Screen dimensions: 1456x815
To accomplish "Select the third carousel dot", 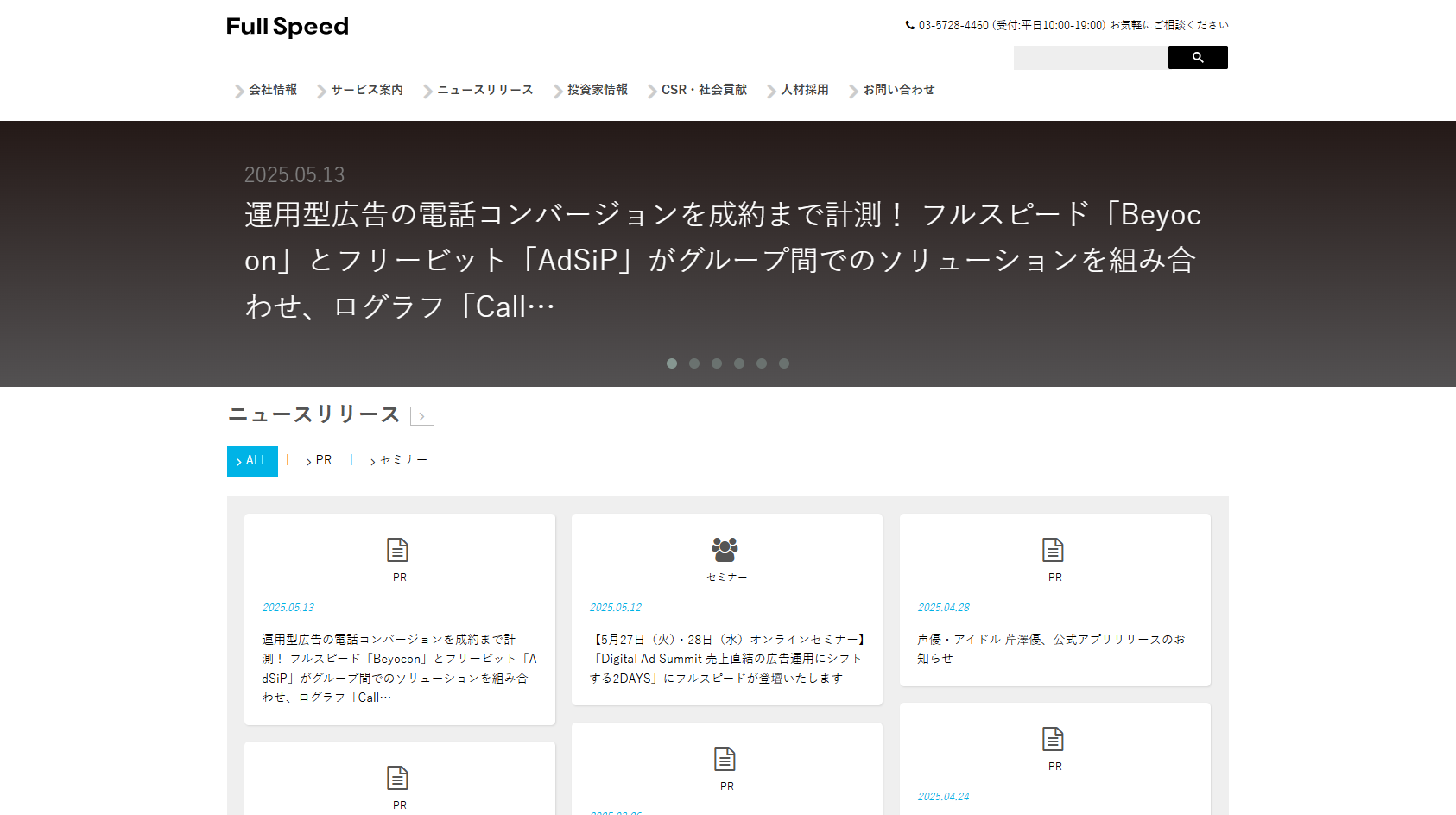I will (x=717, y=363).
